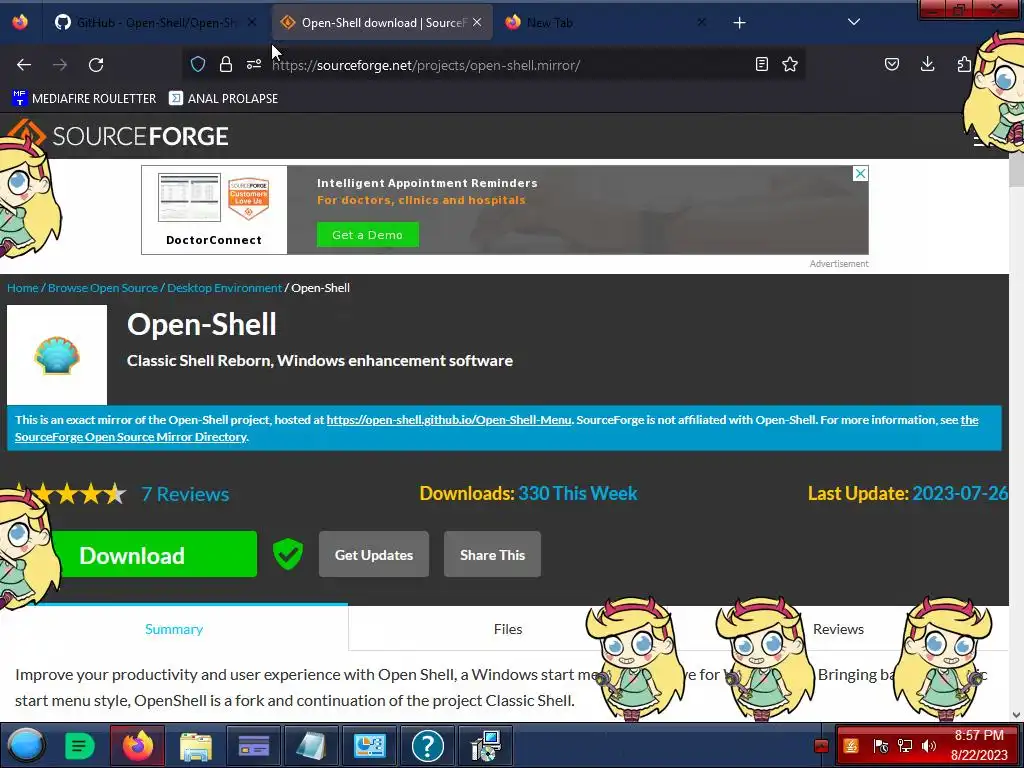Click the green Download button
Image resolution: width=1024 pixels, height=768 pixels.
click(153, 554)
